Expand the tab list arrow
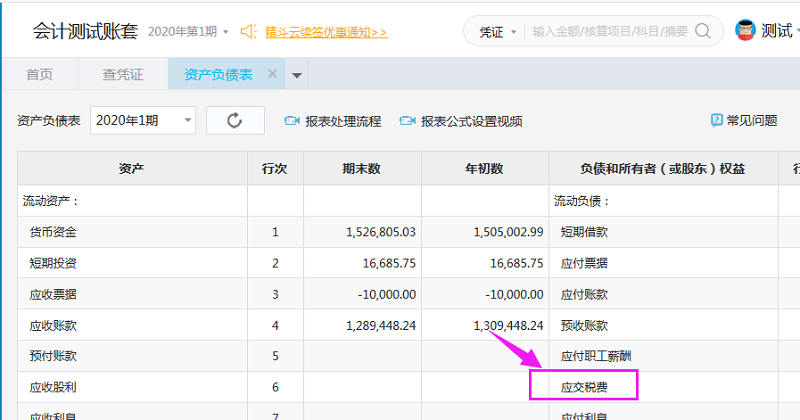 tap(297, 75)
